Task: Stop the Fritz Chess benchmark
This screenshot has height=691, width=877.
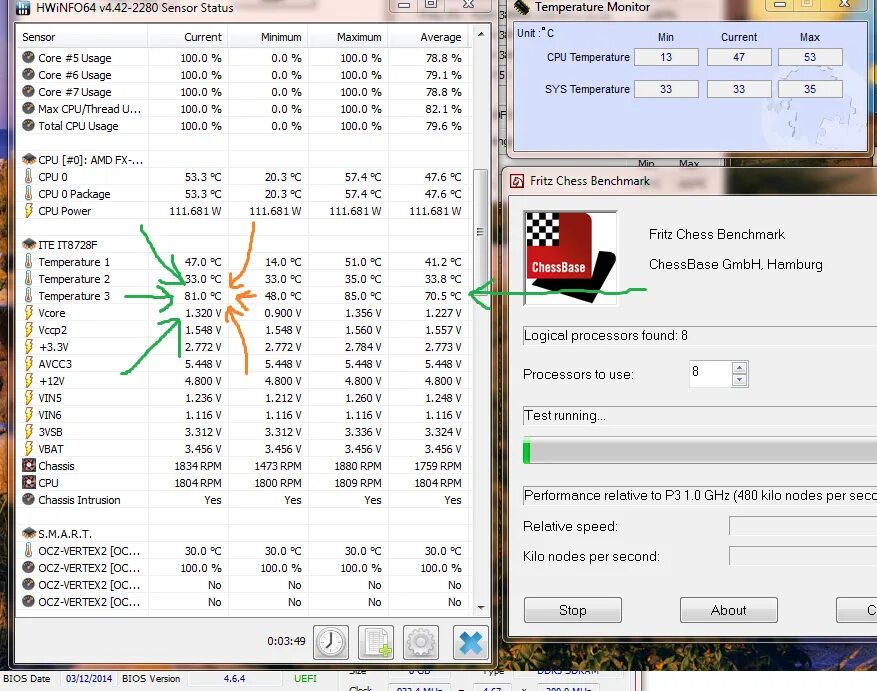Action: click(x=573, y=610)
